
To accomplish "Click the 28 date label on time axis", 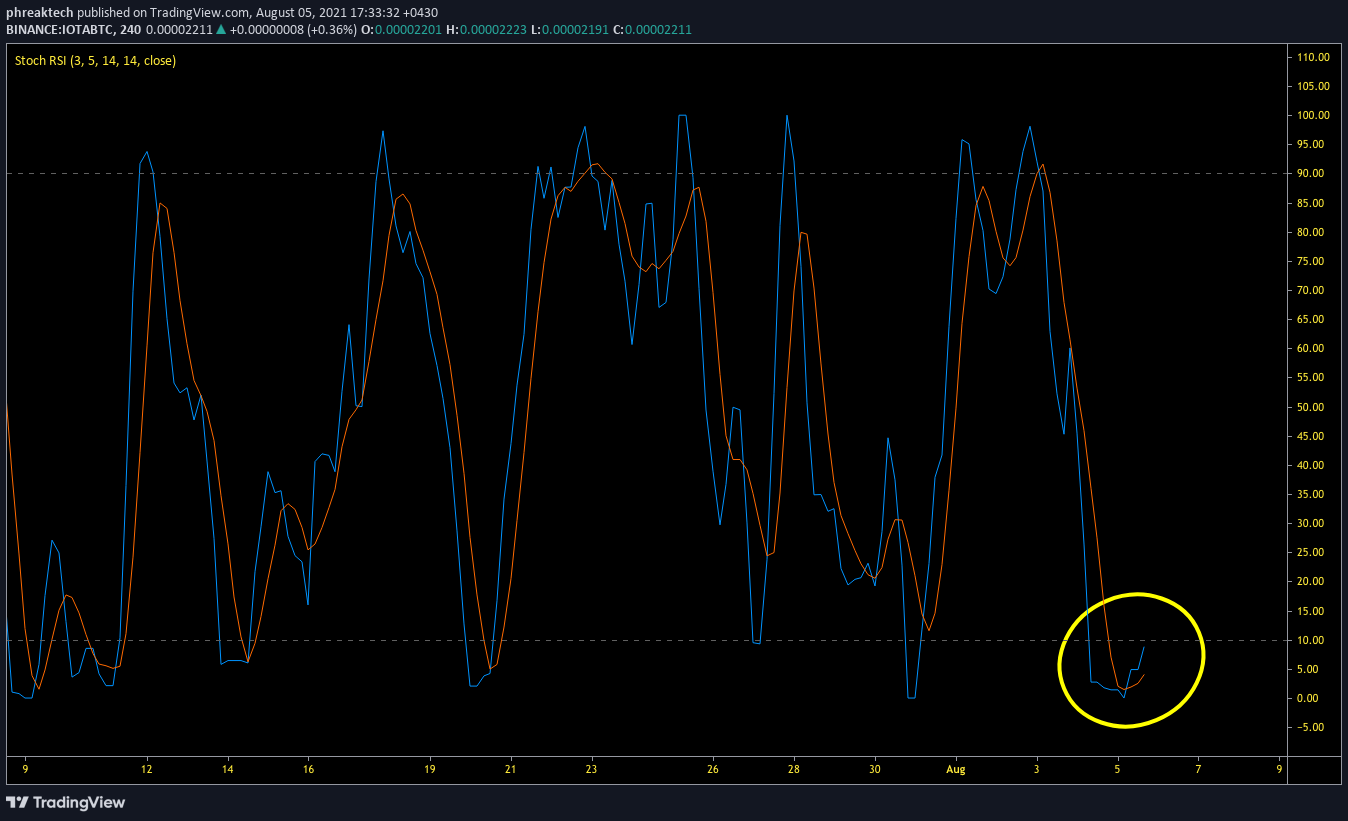I will (793, 770).
